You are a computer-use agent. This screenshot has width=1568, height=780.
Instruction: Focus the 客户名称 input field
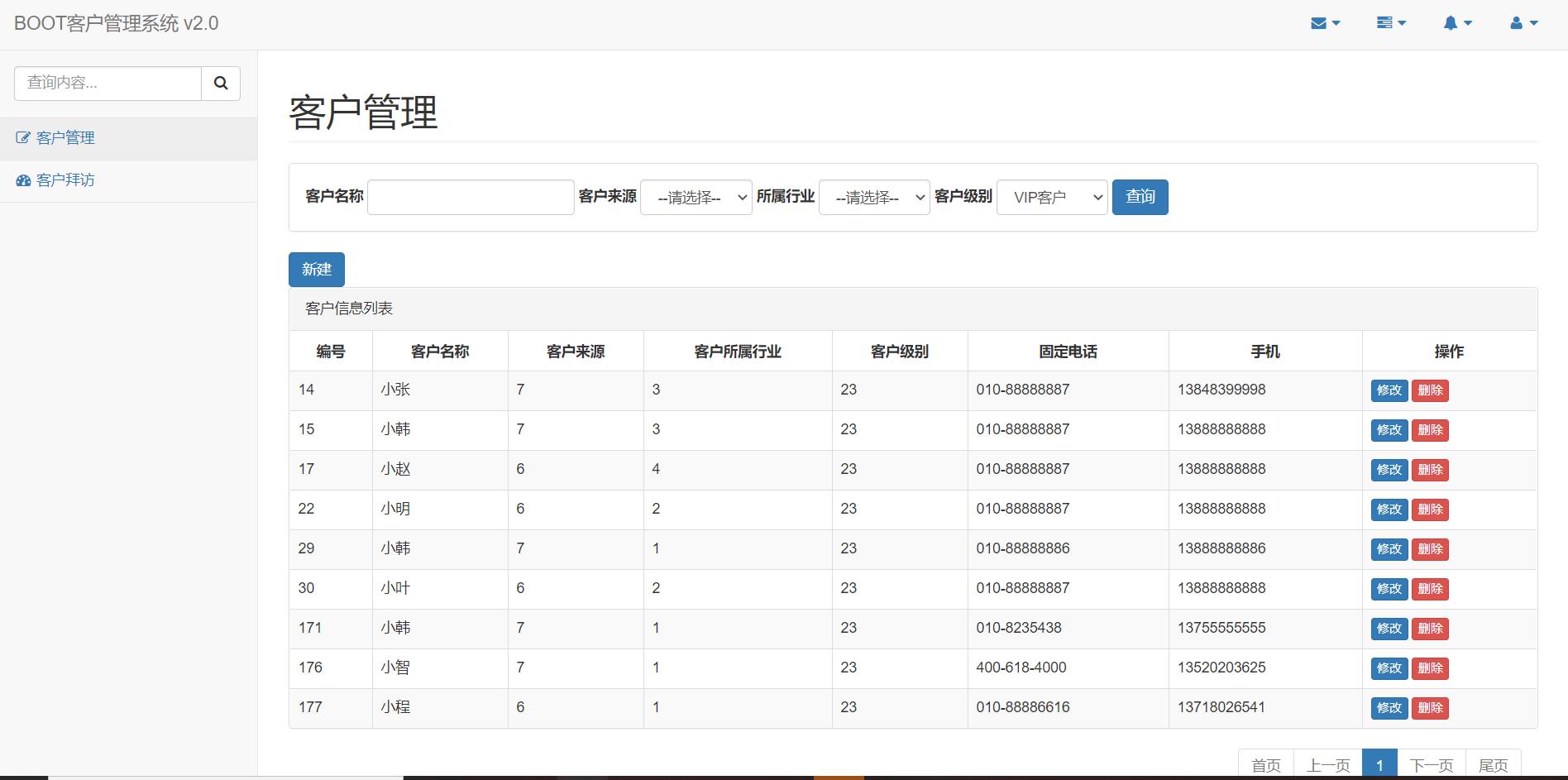pyautogui.click(x=471, y=197)
